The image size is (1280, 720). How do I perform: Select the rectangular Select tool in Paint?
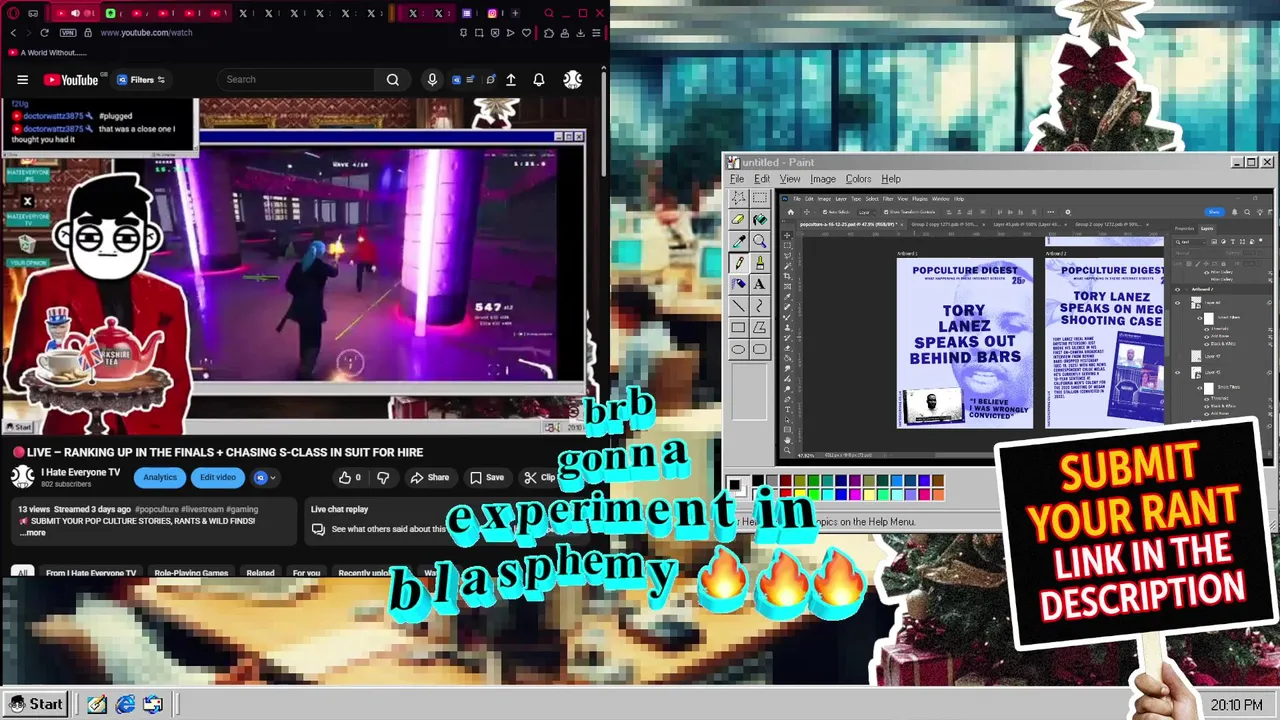[x=760, y=198]
